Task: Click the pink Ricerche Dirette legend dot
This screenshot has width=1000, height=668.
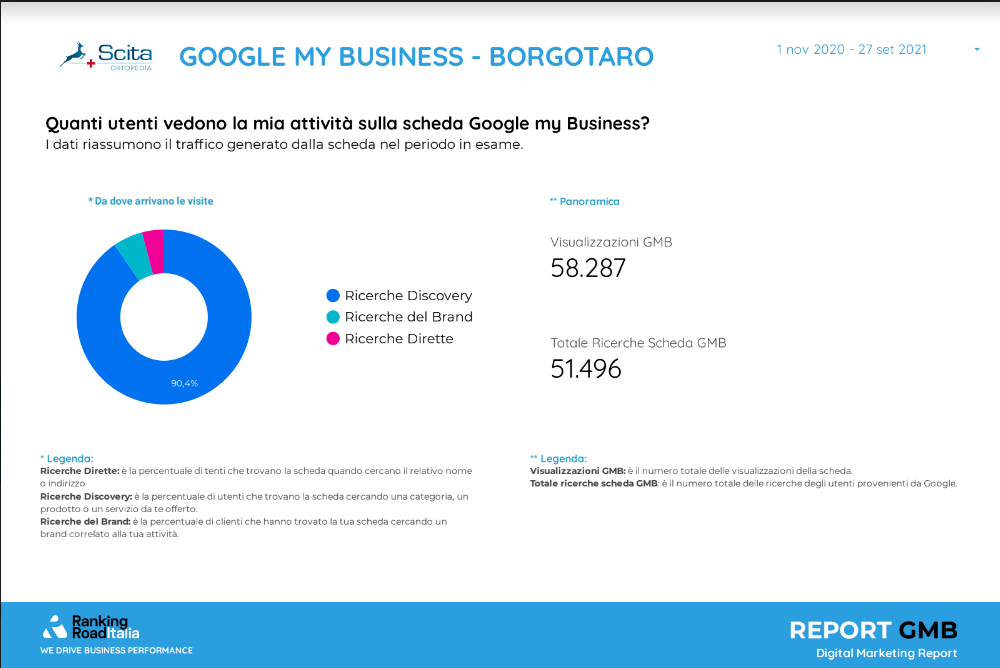Action: (x=333, y=339)
